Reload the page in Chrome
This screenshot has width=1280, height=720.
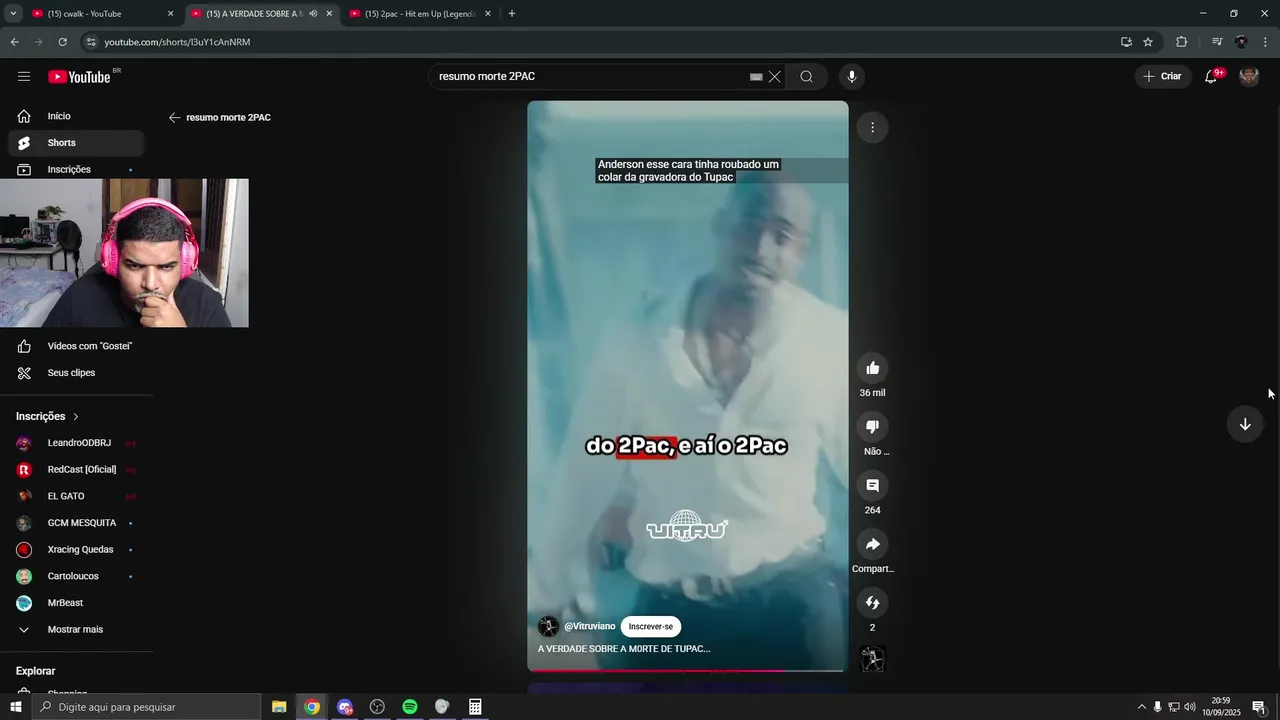click(x=62, y=42)
